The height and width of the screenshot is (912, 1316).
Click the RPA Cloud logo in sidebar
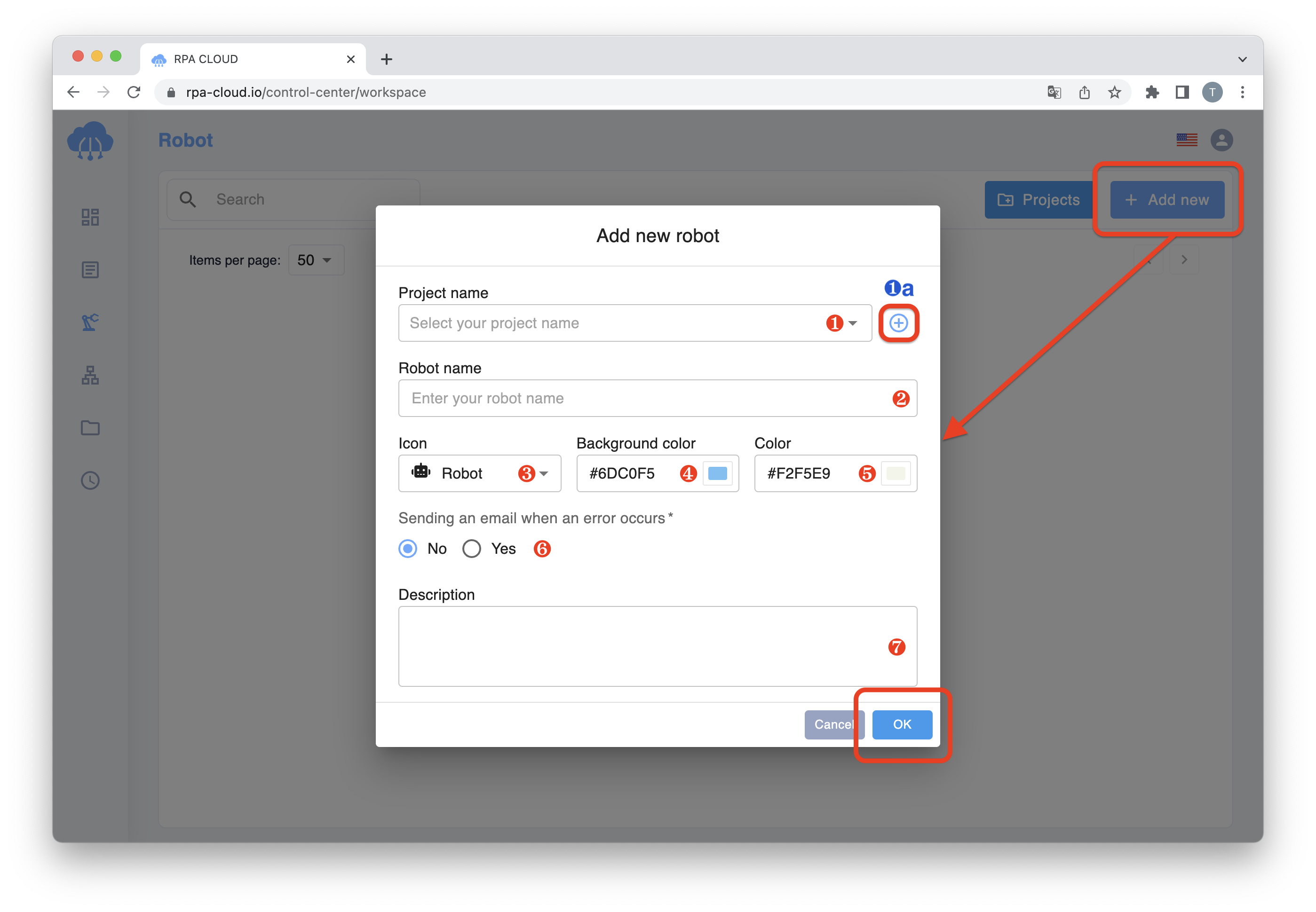coord(90,140)
